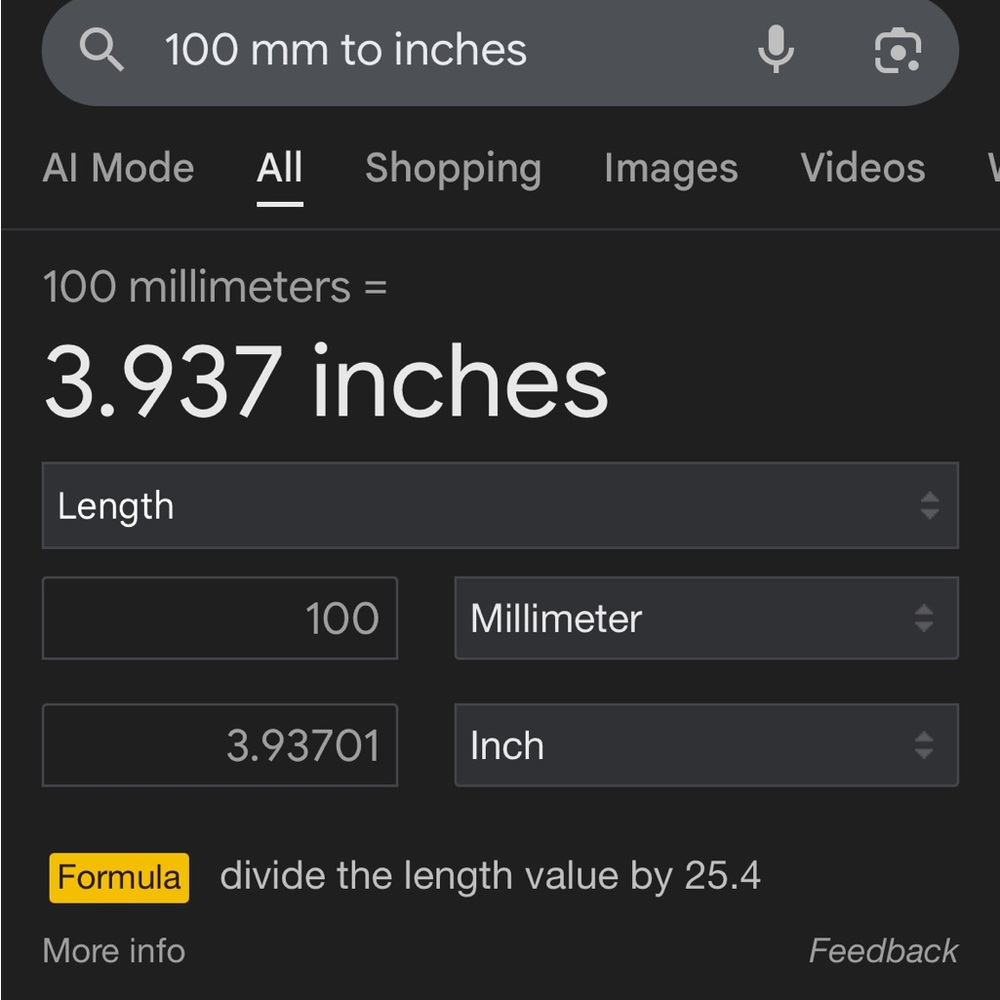Click the Length selector up-down arrows
The image size is (1000, 1000).
(x=929, y=505)
